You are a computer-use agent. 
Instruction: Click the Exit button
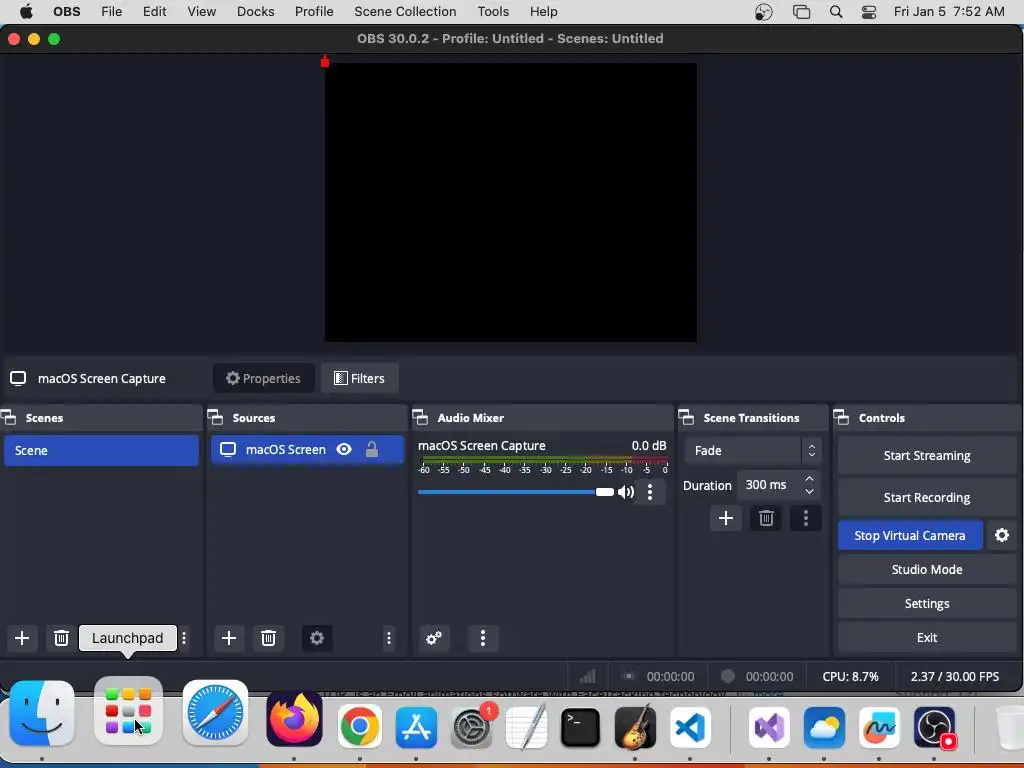927,637
